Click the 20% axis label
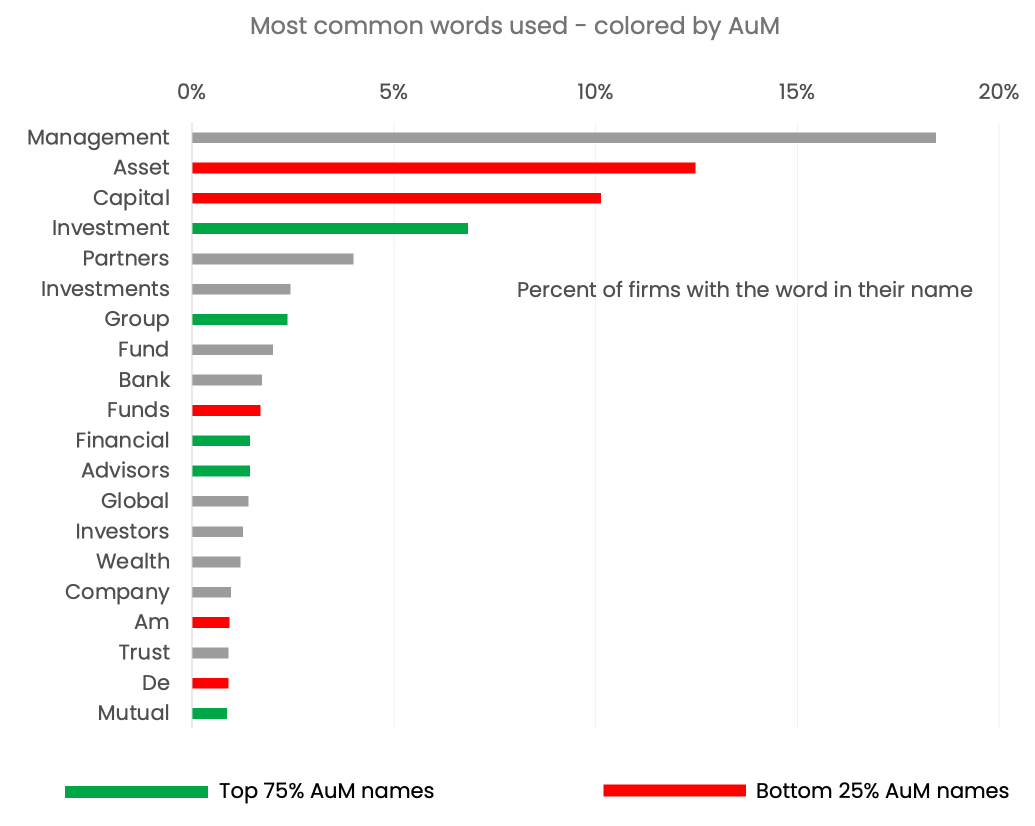1035x826 pixels. tap(999, 92)
